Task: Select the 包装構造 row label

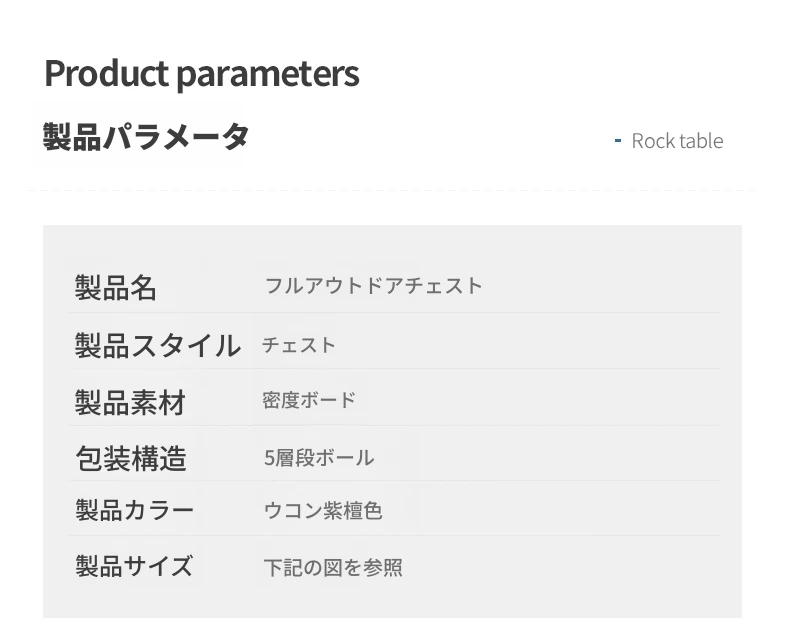Action: point(131,459)
